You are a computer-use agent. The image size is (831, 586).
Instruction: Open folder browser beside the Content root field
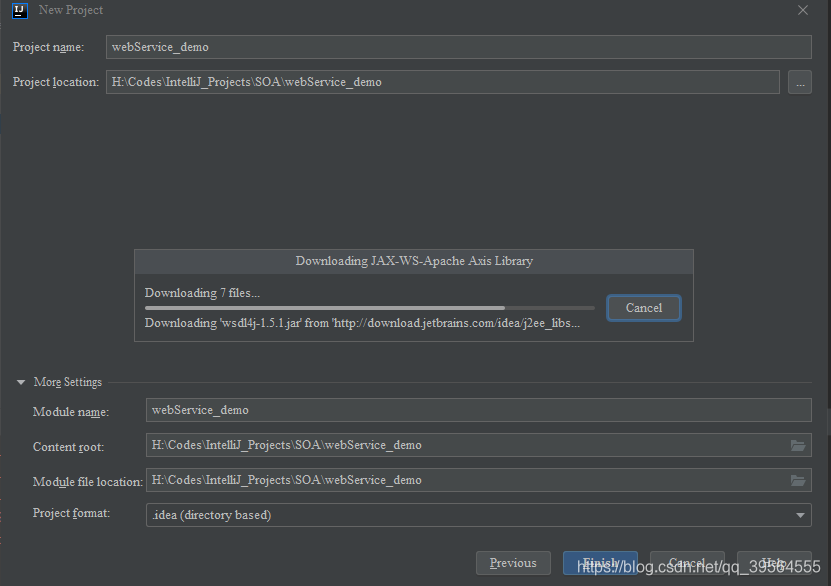pyautogui.click(x=797, y=445)
